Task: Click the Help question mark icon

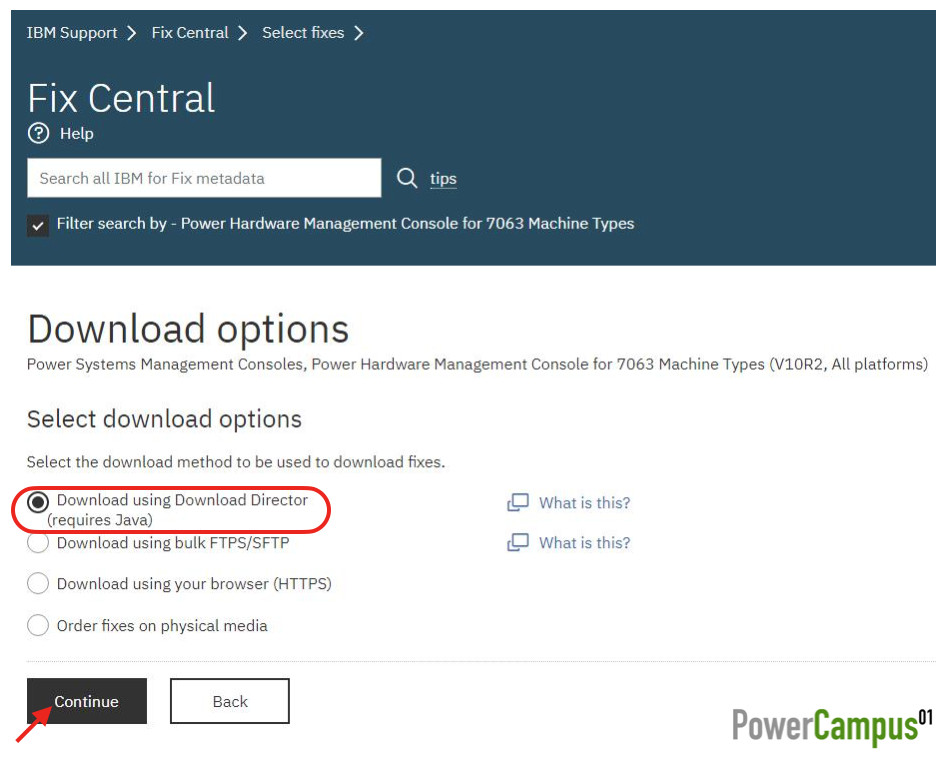Action: pyautogui.click(x=38, y=133)
